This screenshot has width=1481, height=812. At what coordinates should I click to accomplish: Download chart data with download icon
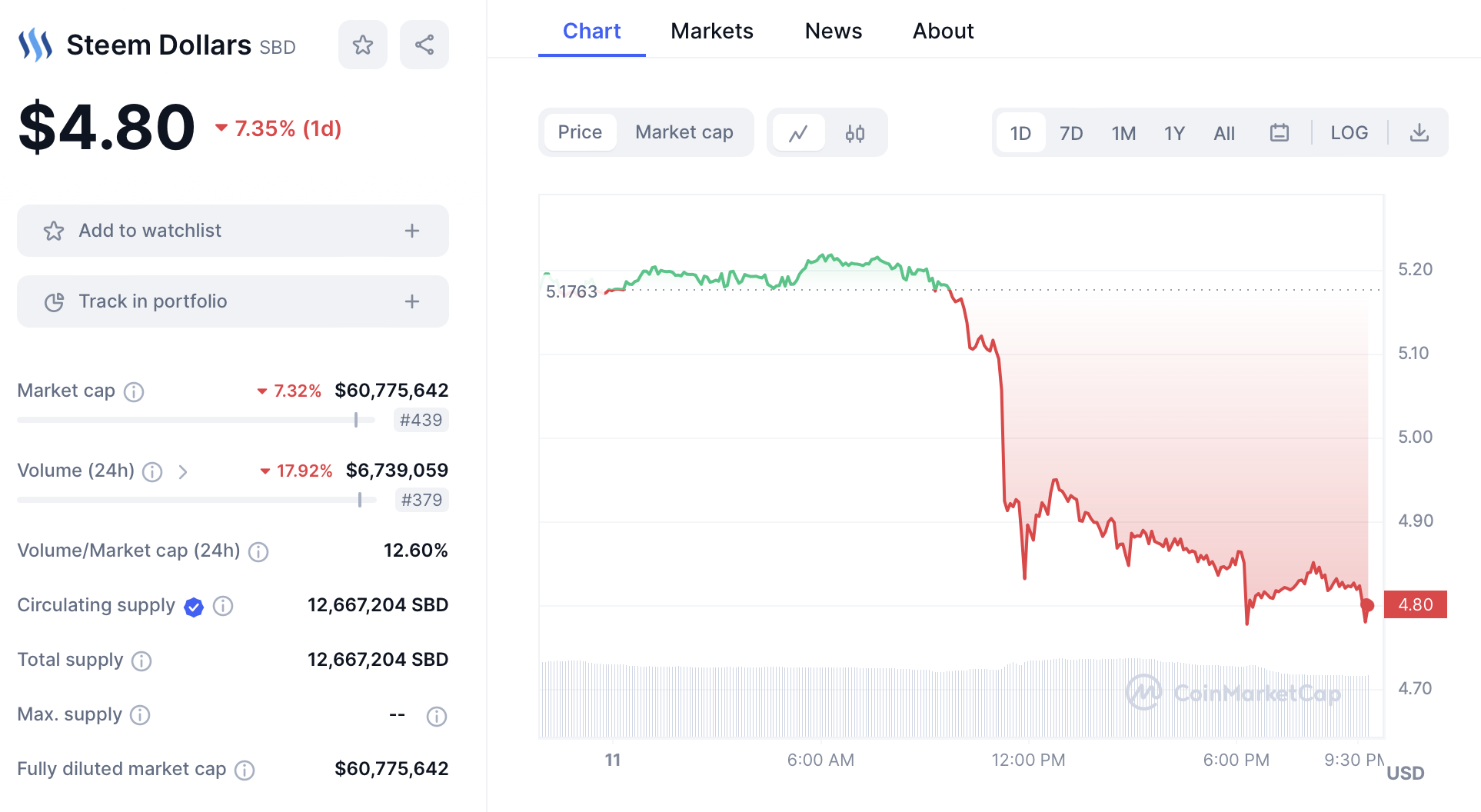tap(1419, 133)
